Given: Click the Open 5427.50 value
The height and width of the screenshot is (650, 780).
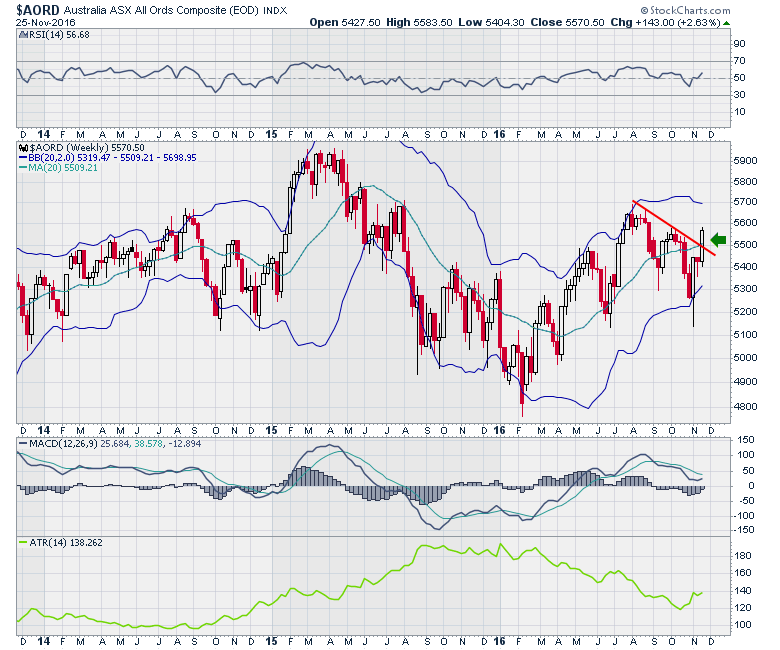Looking at the screenshot, I should tap(345, 22).
